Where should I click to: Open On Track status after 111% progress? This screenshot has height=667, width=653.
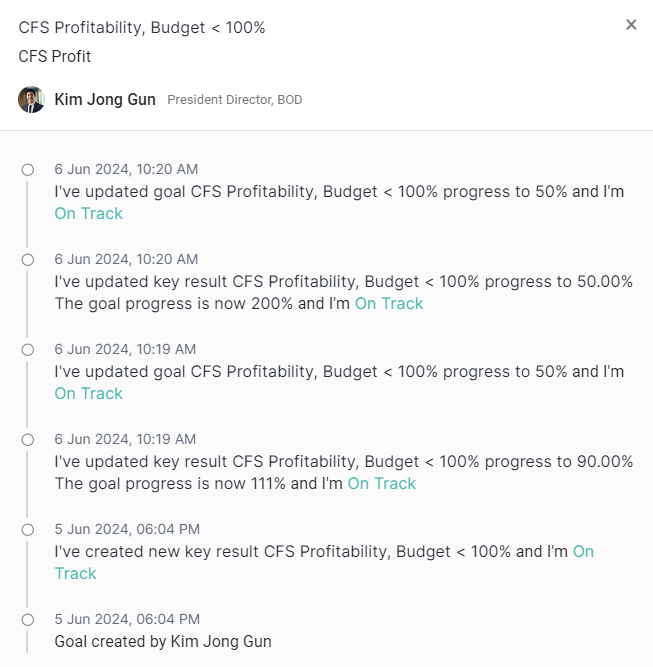[x=381, y=483]
